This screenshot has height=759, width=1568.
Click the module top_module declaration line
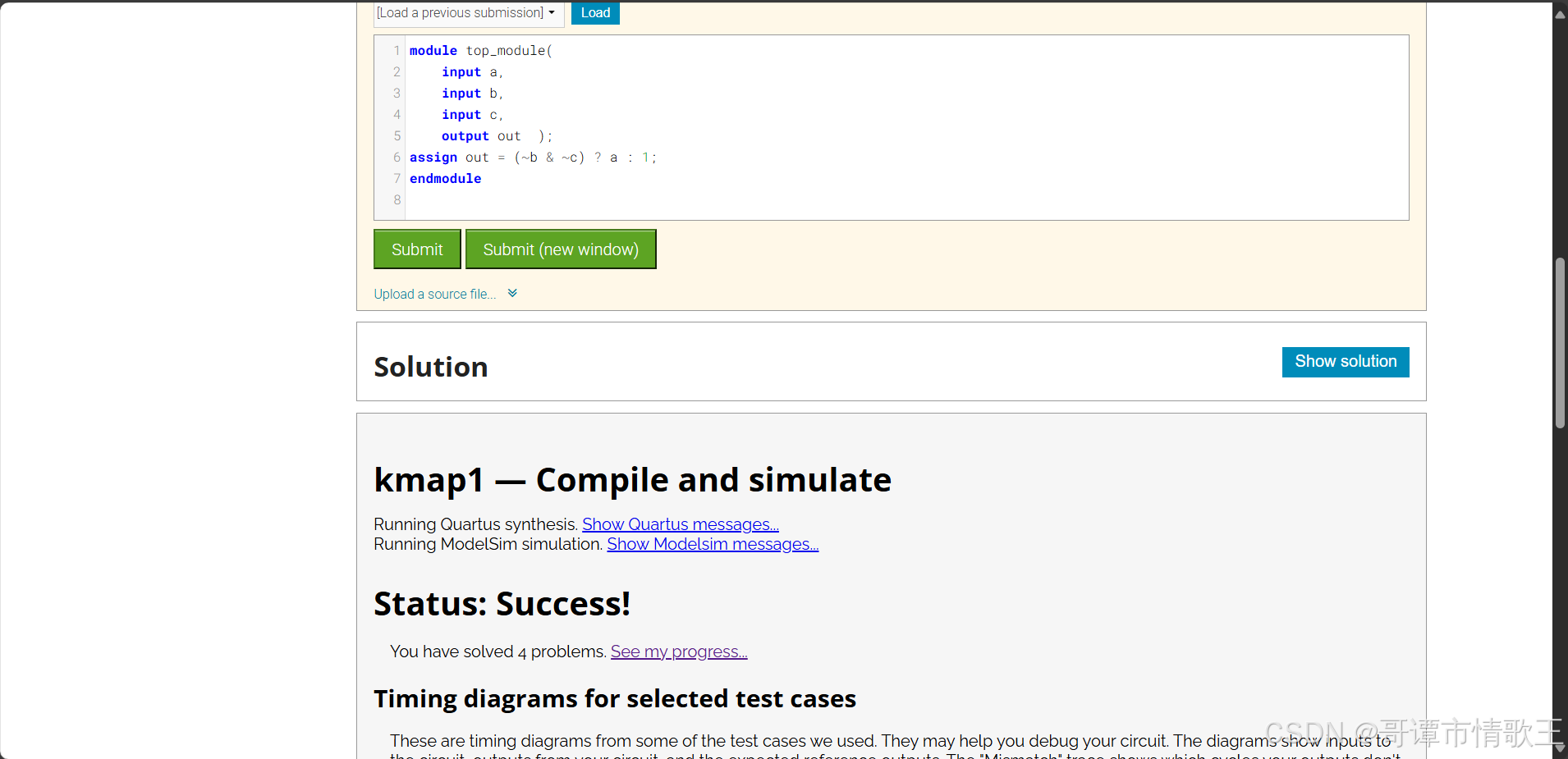click(481, 51)
